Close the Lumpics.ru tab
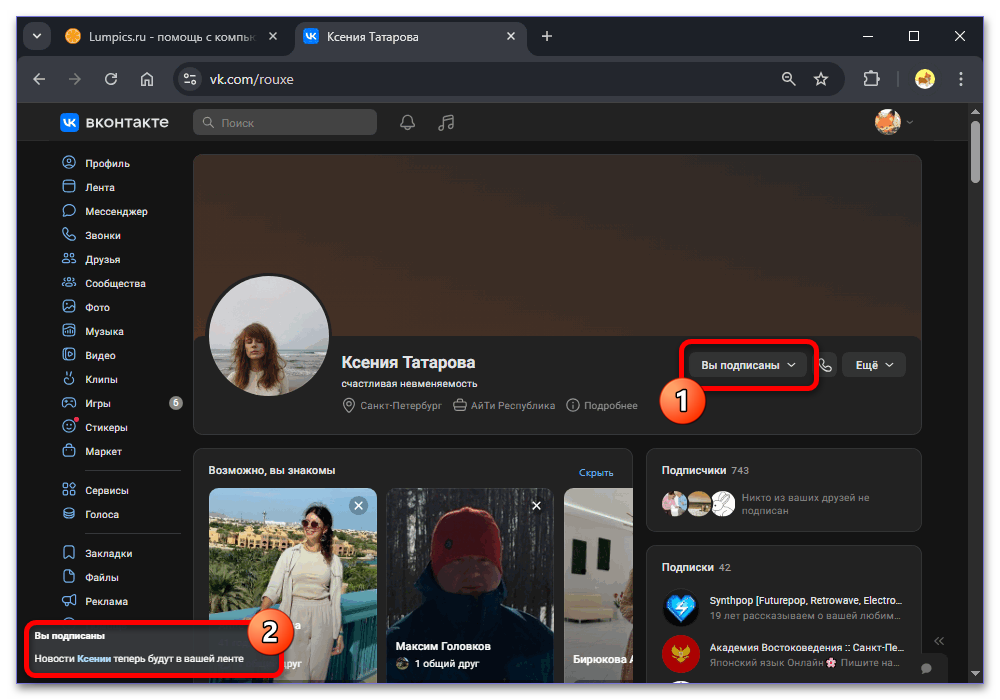The width and height of the screenshot is (1000, 700). pyautogui.click(x=273, y=36)
